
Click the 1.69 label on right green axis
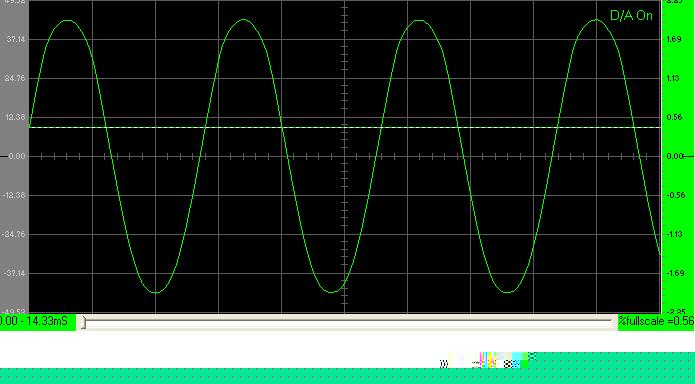[x=674, y=39]
